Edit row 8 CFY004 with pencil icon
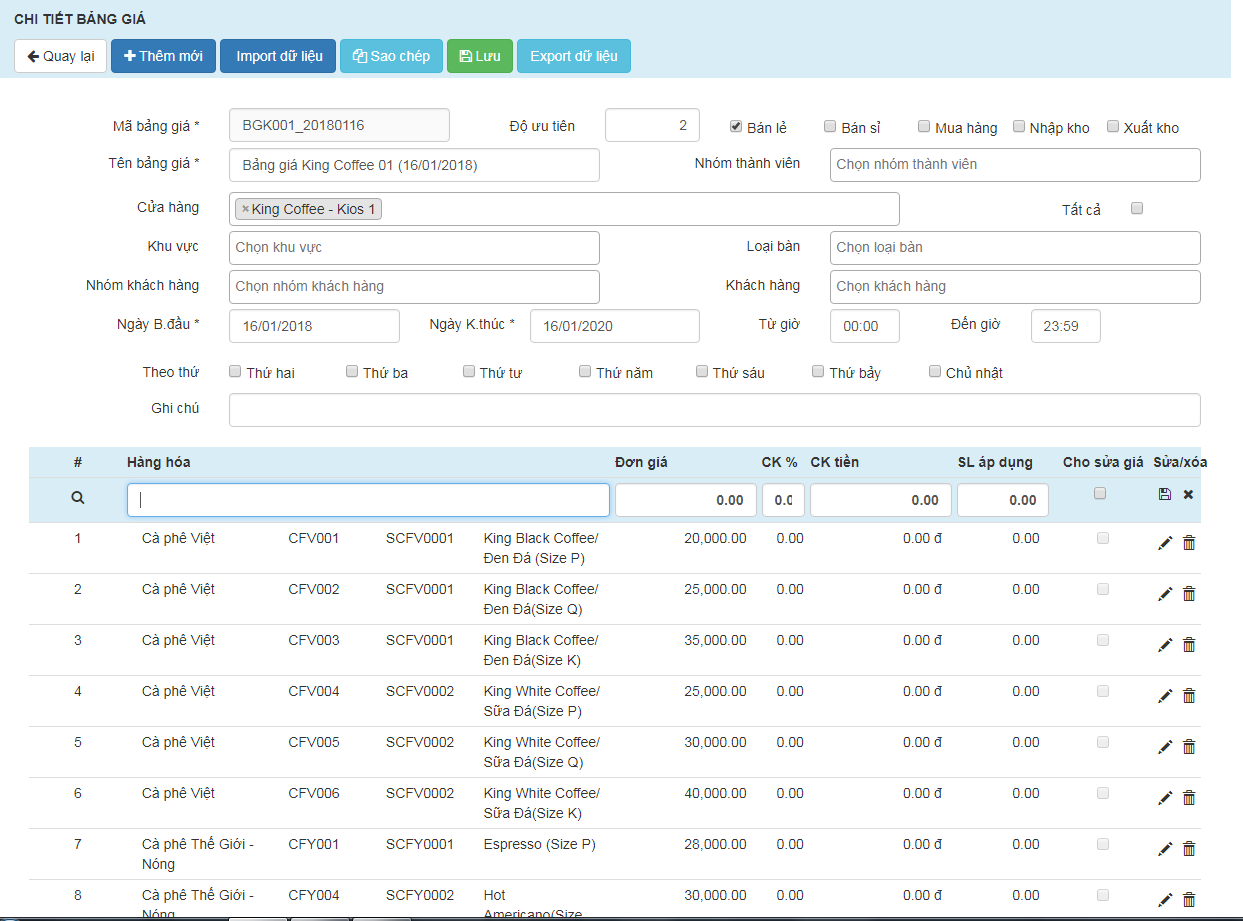Screen dimensions: 1243x921 (1165, 900)
